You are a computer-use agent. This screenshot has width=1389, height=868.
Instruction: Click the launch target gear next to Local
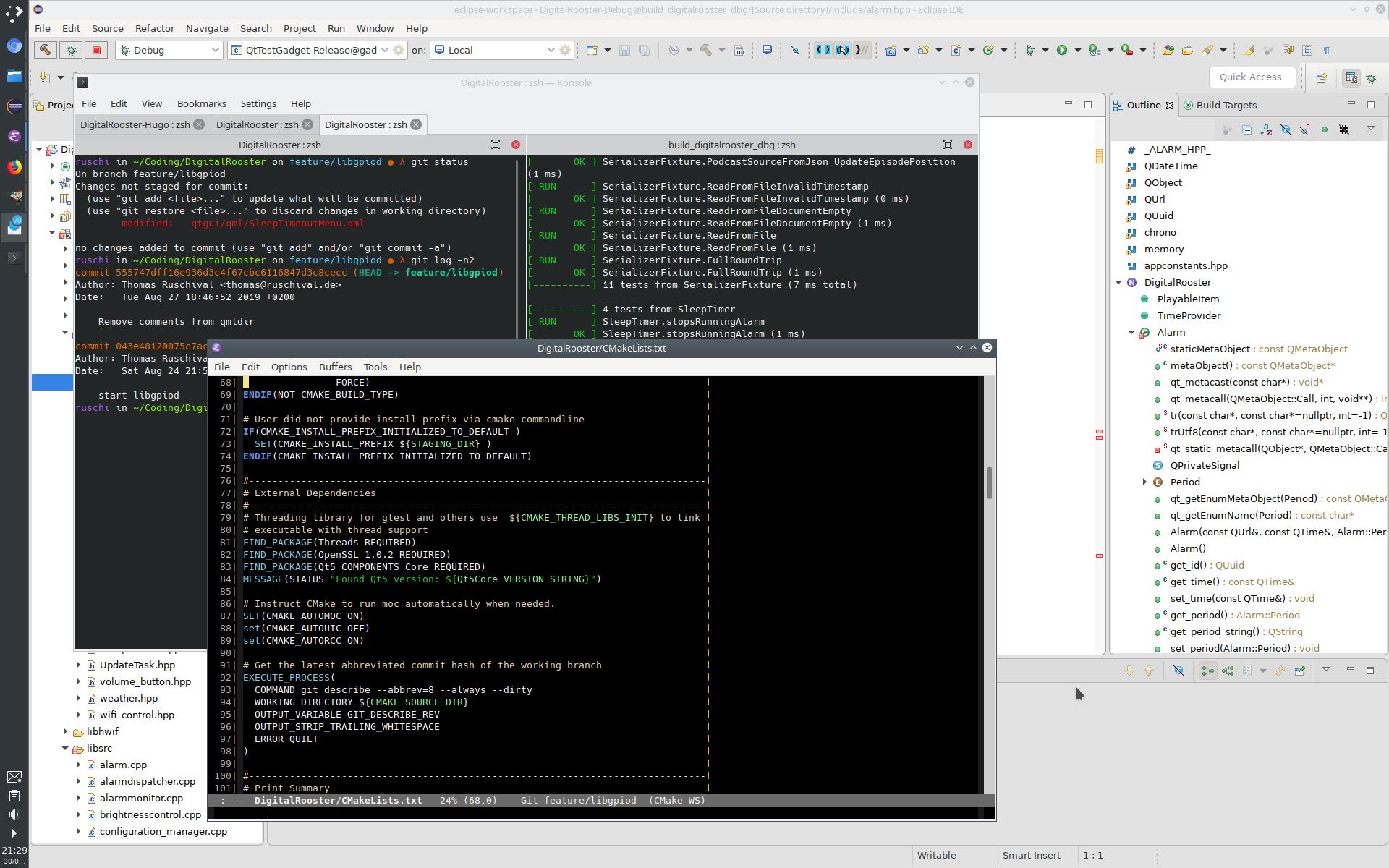point(565,50)
